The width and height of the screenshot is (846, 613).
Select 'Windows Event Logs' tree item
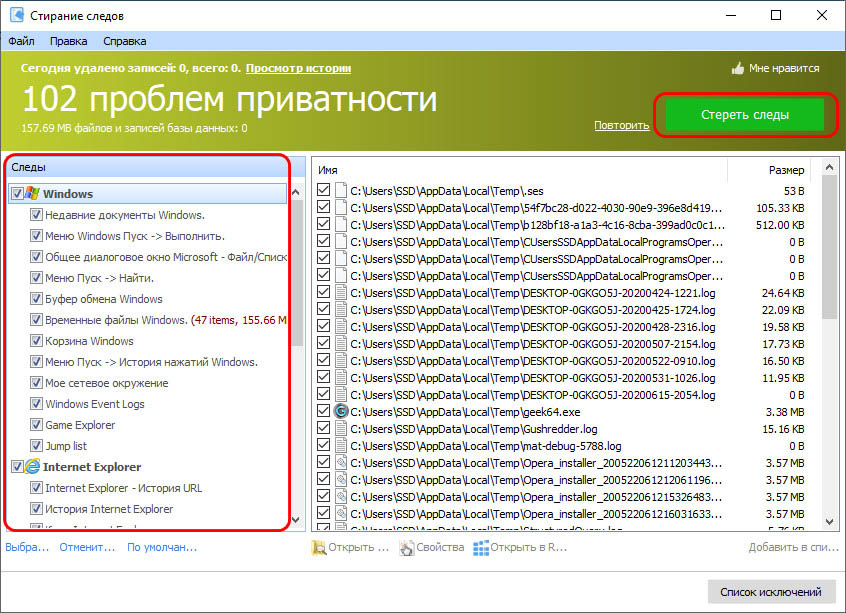(94, 404)
